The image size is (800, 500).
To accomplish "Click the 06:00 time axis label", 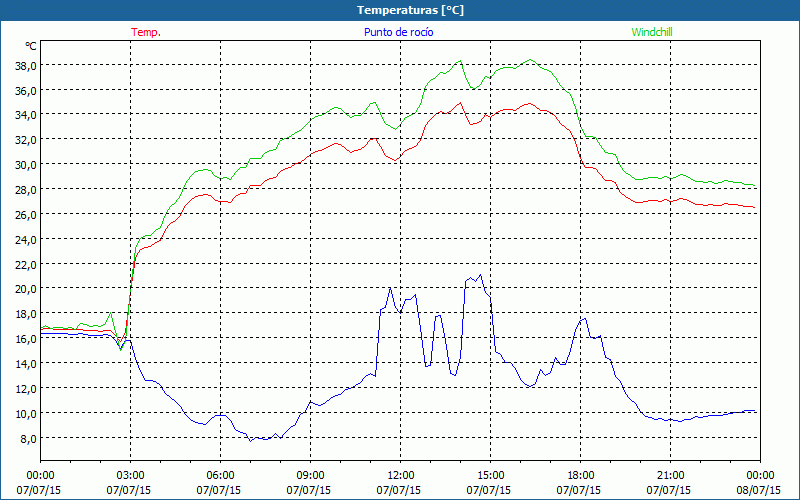I will [x=220, y=476].
